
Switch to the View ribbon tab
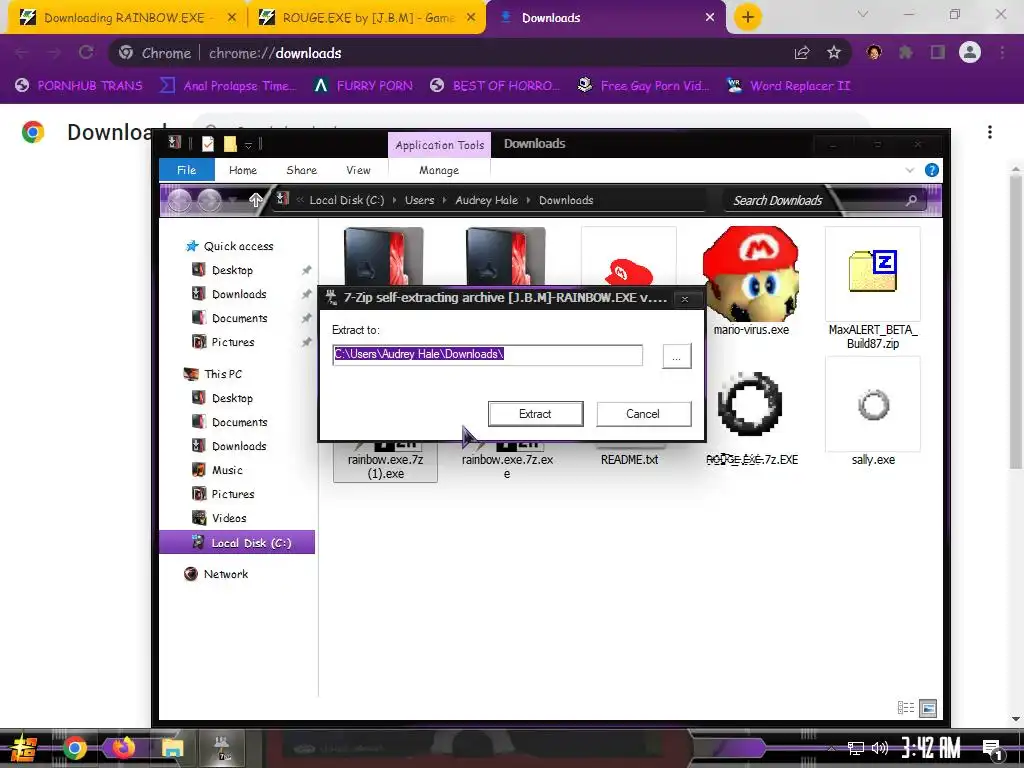pyautogui.click(x=359, y=170)
